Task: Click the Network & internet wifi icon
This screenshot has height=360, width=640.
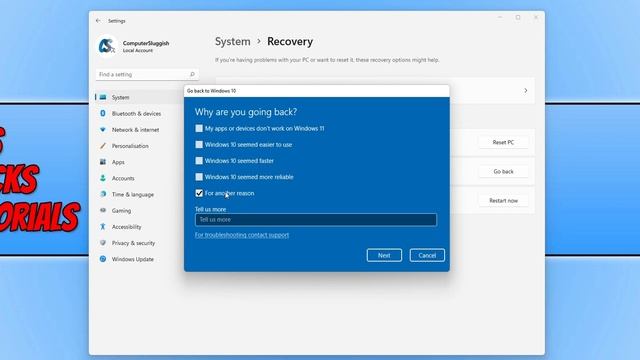Action: coord(103,129)
